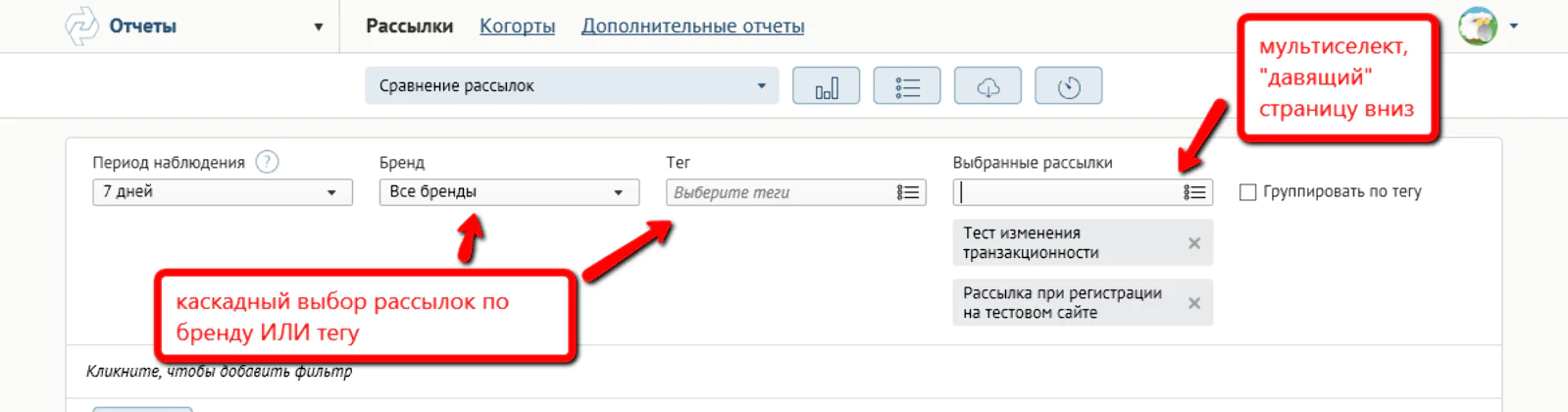Open the Когорты tab
Screen dimensions: 1568x412
pos(517,26)
